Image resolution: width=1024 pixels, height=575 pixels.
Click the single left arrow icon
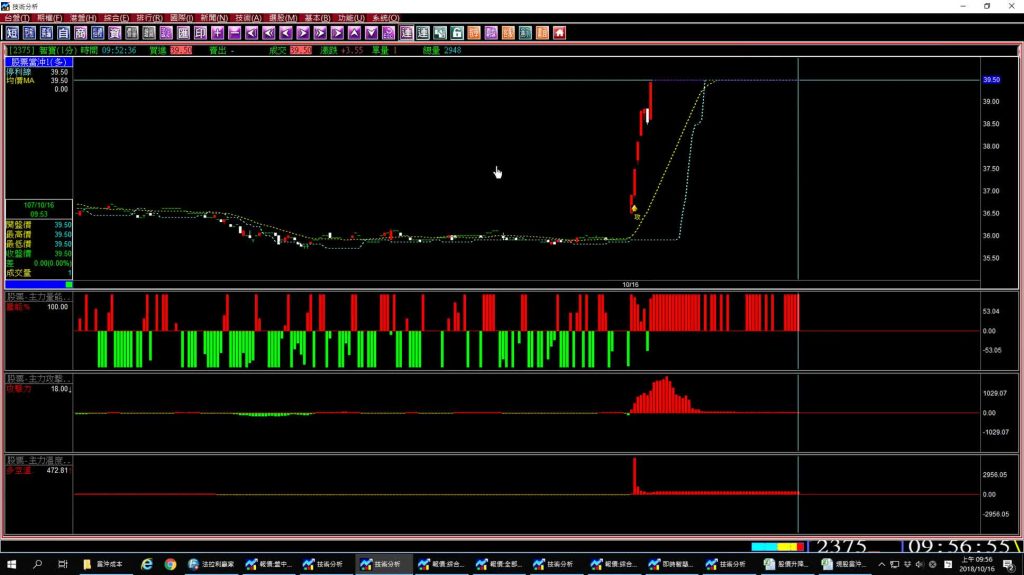[285, 33]
